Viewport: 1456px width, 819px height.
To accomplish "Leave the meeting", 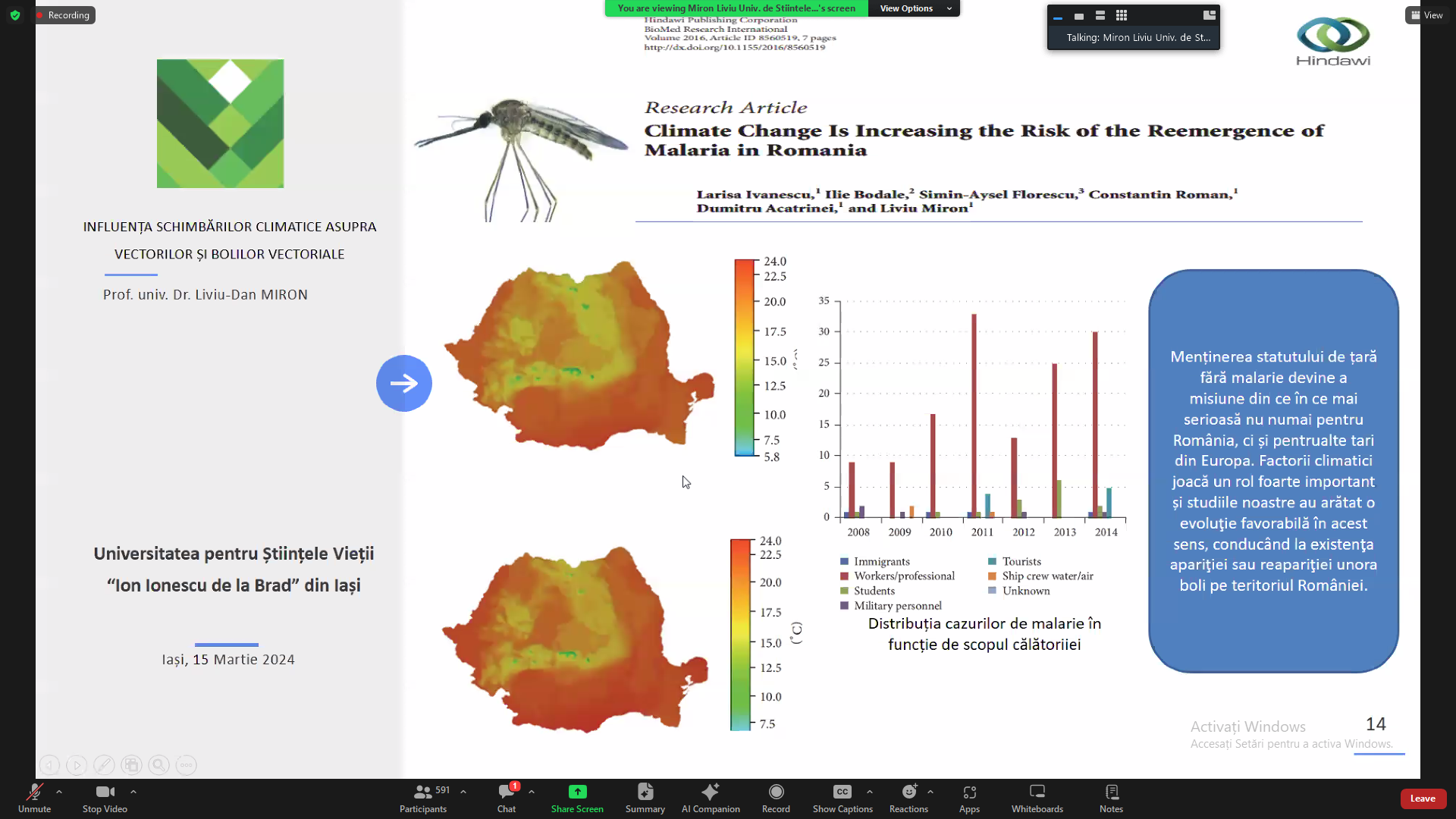I will click(x=1423, y=799).
